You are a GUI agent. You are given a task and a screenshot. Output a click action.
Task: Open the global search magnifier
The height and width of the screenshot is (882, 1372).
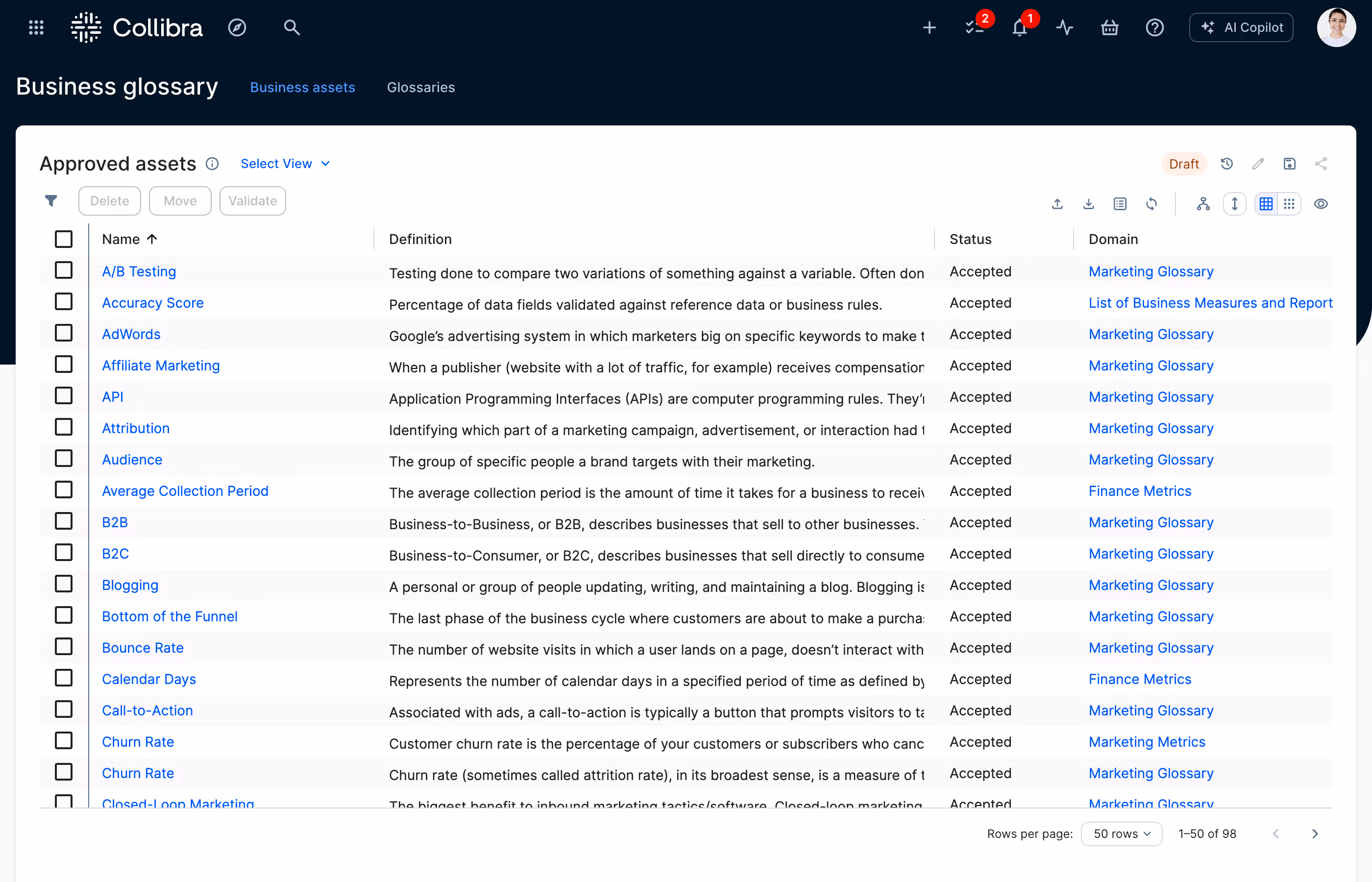coord(292,27)
